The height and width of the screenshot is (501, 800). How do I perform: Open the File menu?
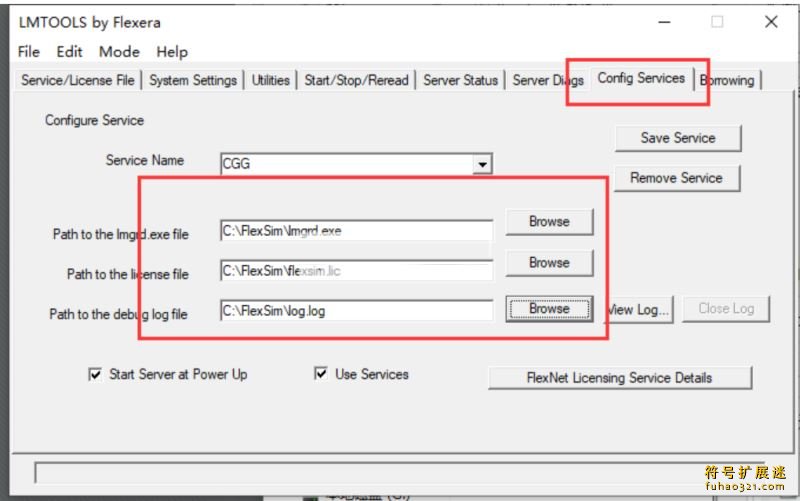coord(29,52)
